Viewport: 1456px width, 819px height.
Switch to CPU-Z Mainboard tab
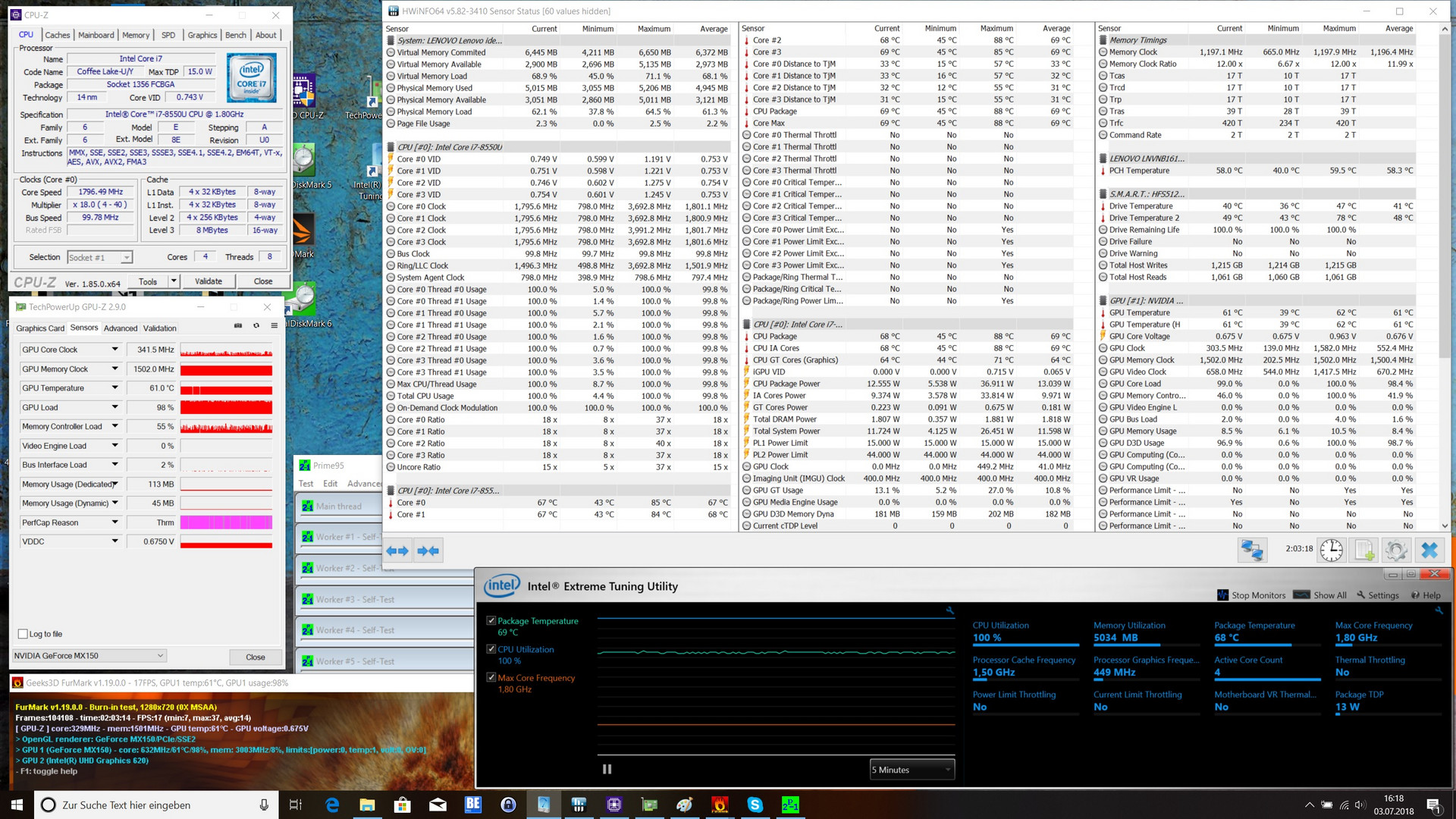click(x=96, y=35)
